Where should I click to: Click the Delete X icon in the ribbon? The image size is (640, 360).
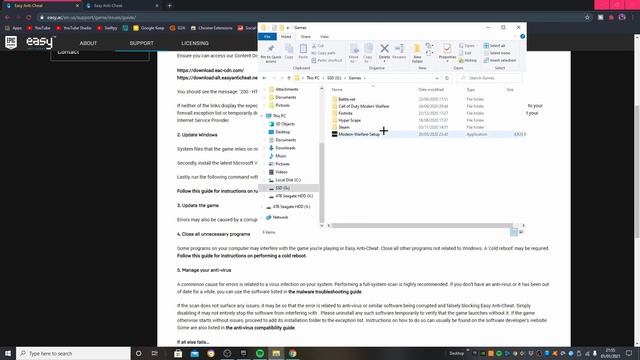point(384,51)
